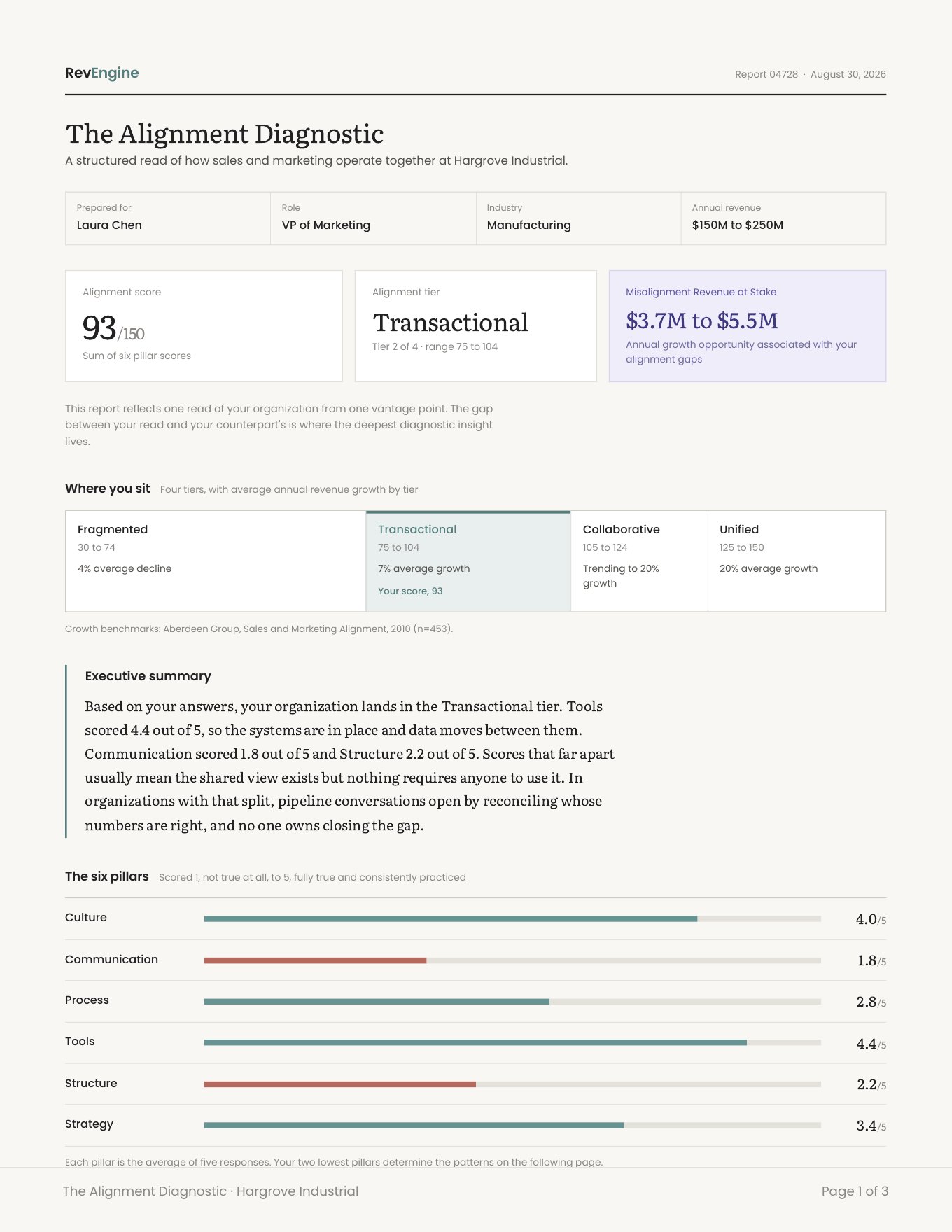Click the "VP of Marketing" role value
The image size is (952, 1232).
(x=326, y=225)
